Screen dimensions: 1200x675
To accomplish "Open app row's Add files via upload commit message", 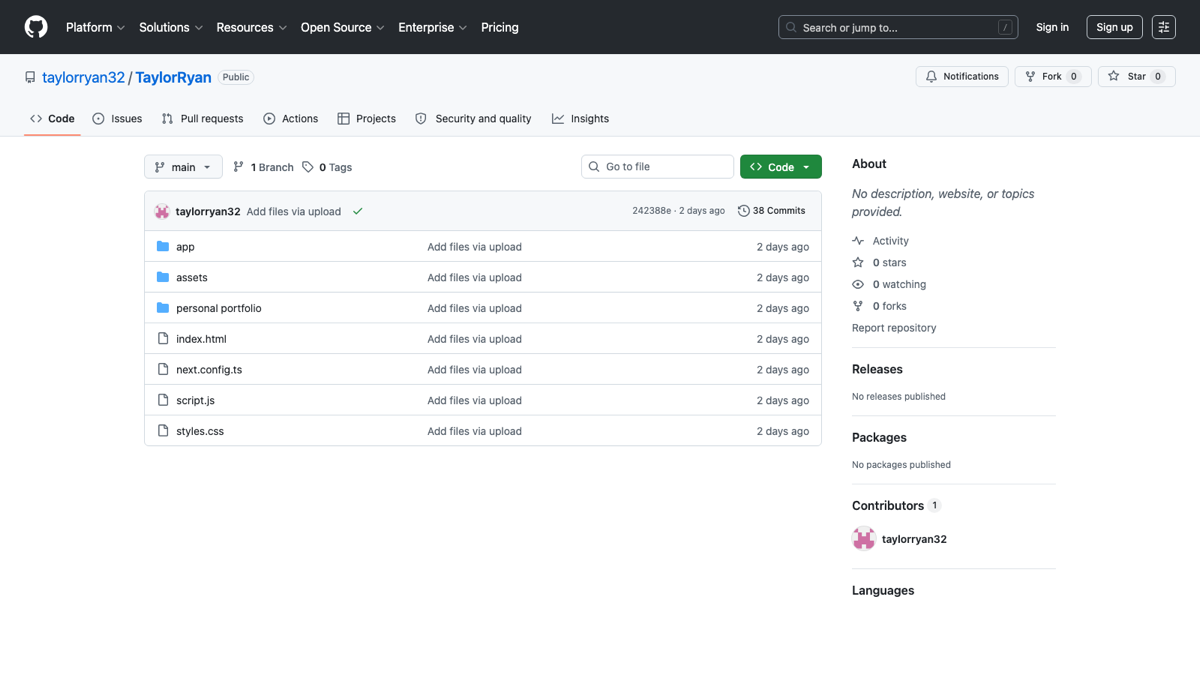I will [474, 246].
